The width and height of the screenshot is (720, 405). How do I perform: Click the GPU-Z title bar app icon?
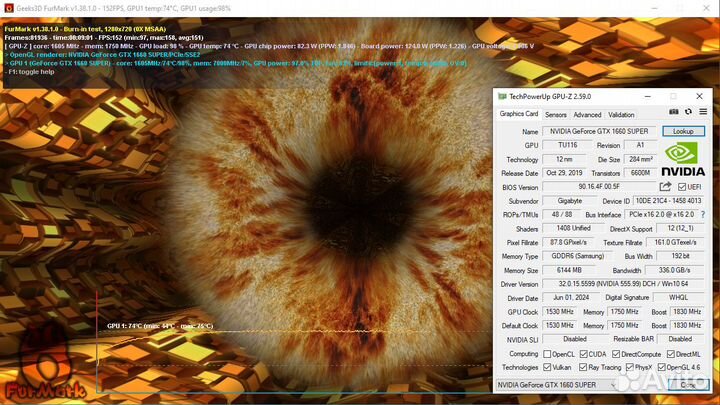click(503, 96)
